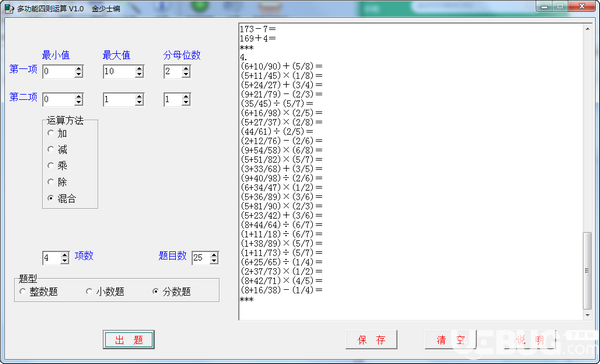
Task: Click the output area scrollbar down arrow
Action: tap(587, 315)
